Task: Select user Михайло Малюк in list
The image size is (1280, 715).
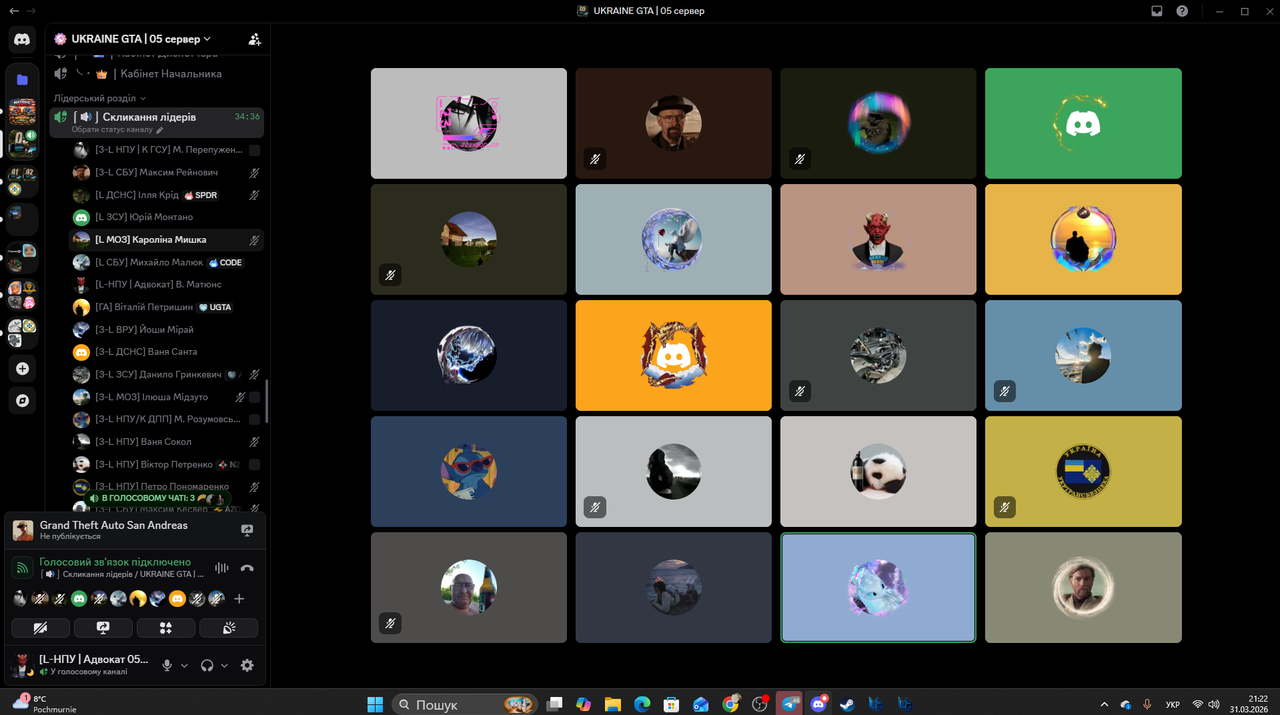Action: click(x=167, y=262)
